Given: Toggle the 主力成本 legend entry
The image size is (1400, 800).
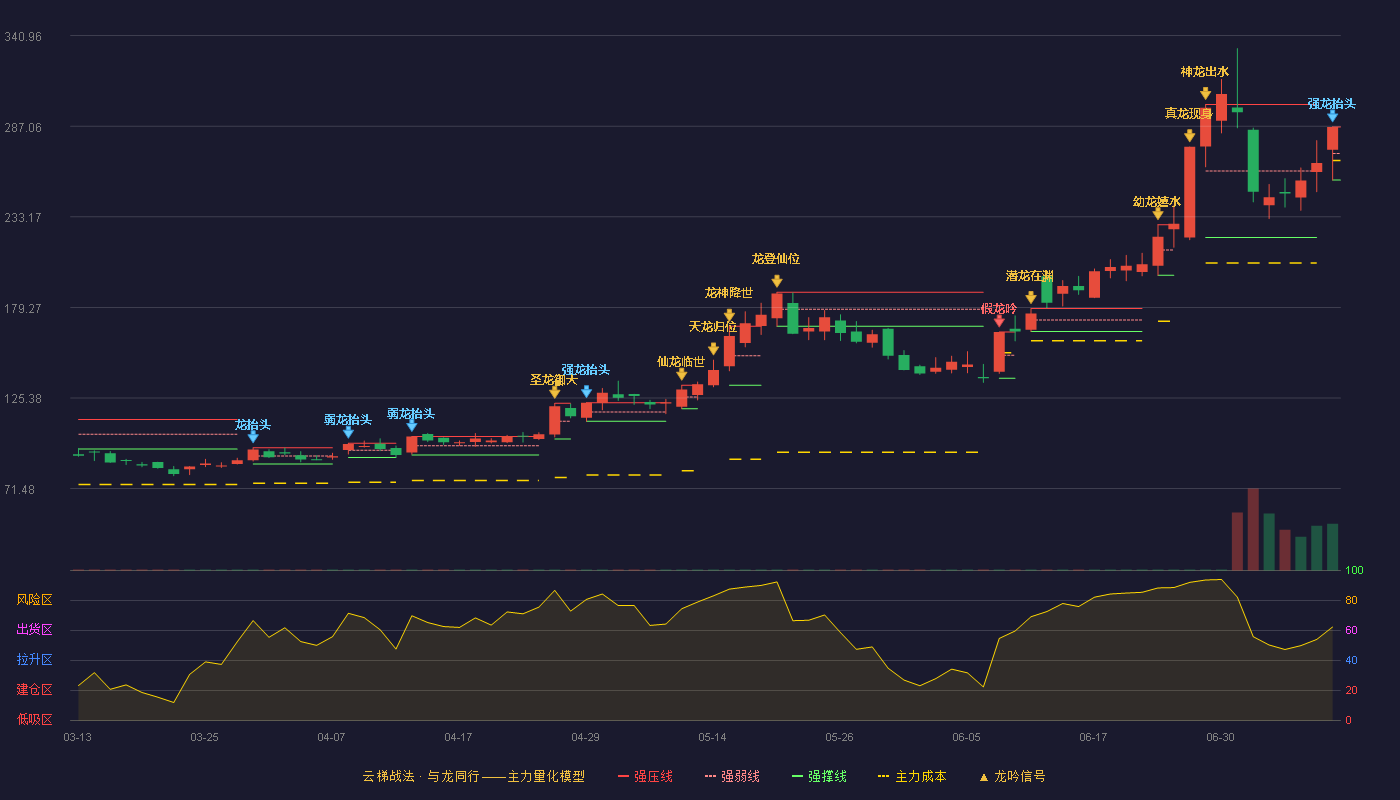Looking at the screenshot, I should [x=911, y=776].
